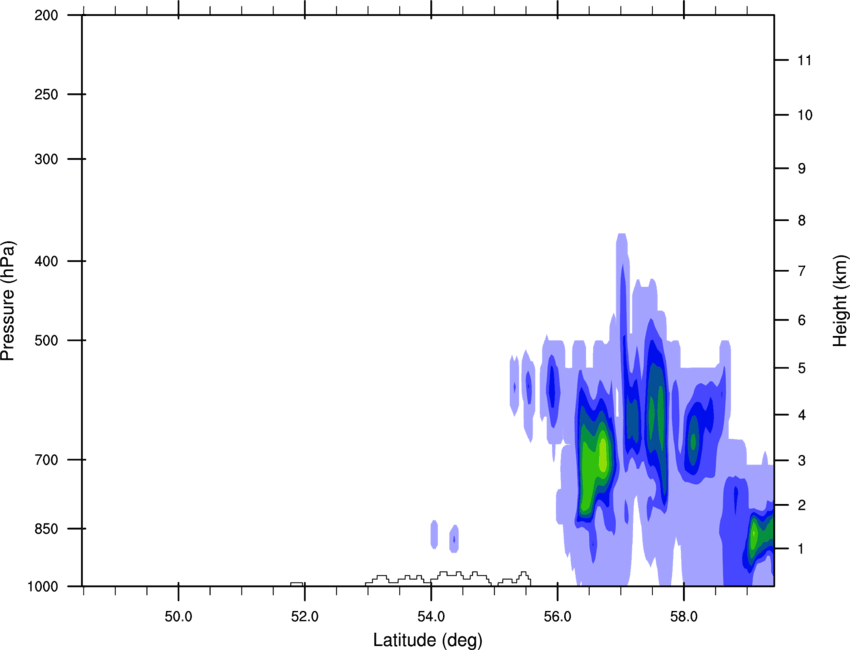Click the 9 km height tick label
The height and width of the screenshot is (650, 850).
802,169
